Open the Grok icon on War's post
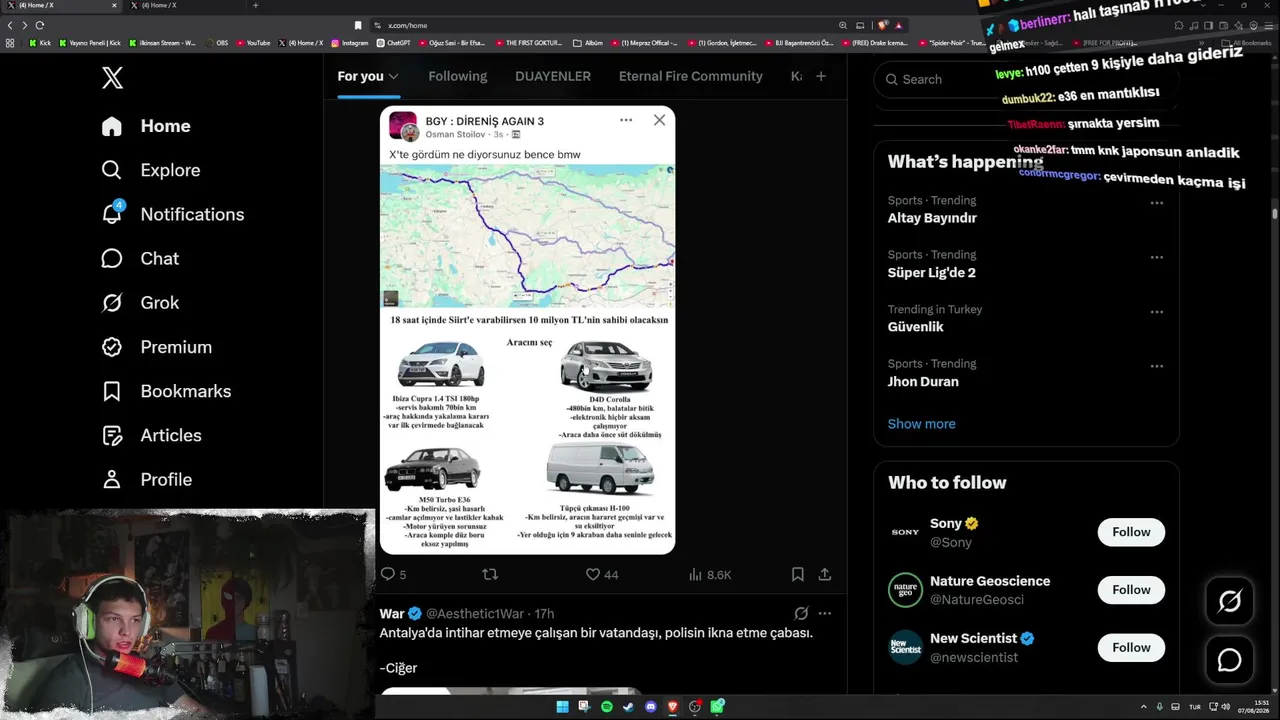Viewport: 1280px width, 720px height. click(801, 613)
